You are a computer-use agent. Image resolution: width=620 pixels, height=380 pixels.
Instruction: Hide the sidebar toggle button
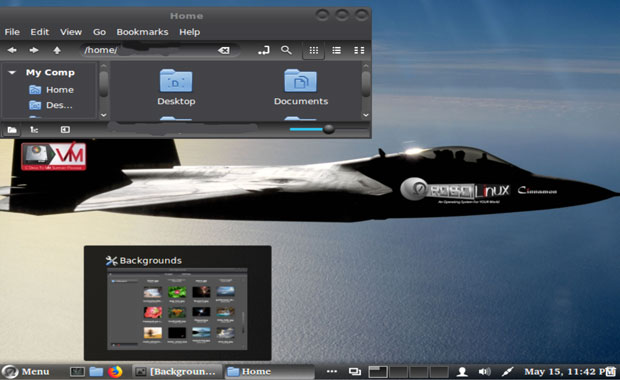point(65,130)
